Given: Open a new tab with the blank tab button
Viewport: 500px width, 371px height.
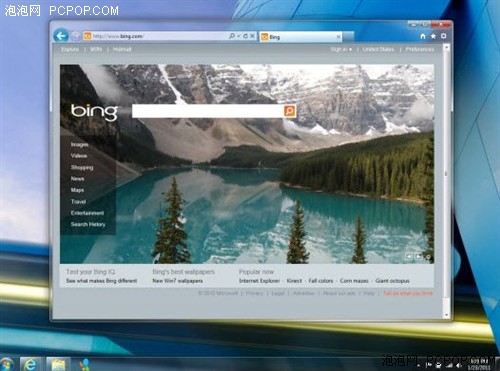Looking at the screenshot, I should (348, 37).
